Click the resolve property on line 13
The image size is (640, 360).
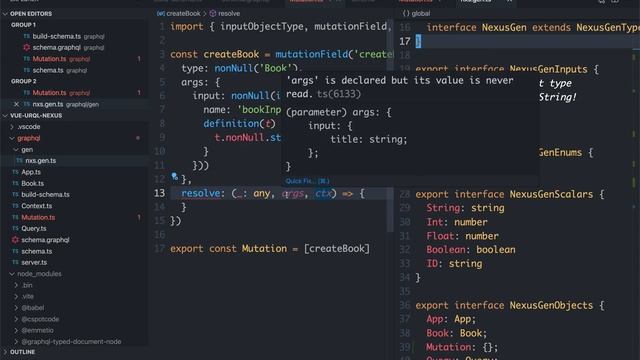[x=200, y=193]
